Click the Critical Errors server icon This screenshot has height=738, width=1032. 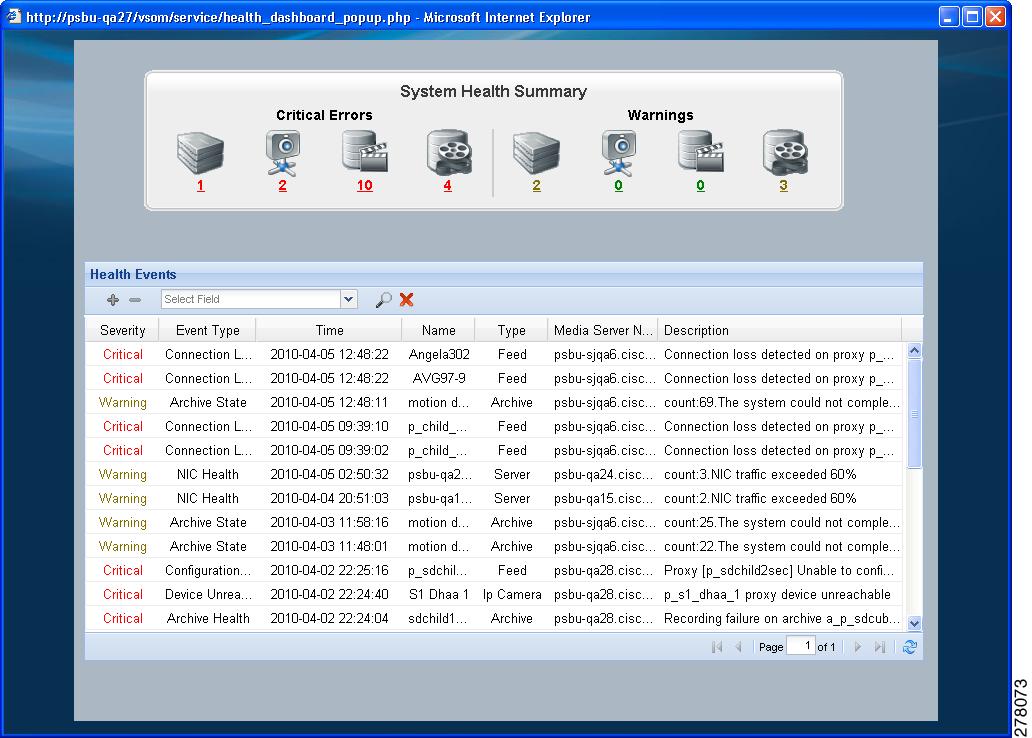point(198,152)
